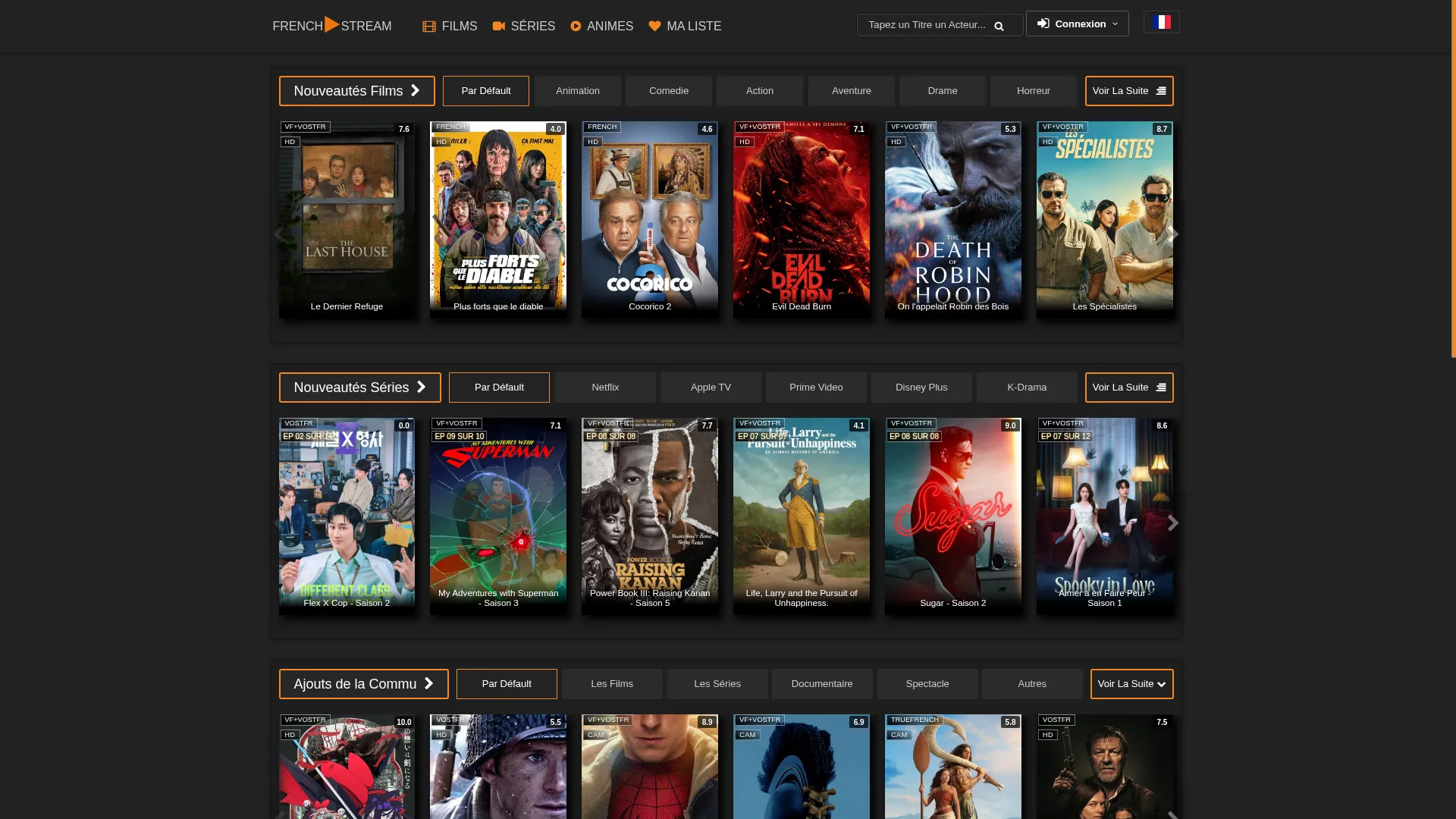Open Le Dernier Refuge film poster
Screen dimensions: 1456x819
(347, 220)
